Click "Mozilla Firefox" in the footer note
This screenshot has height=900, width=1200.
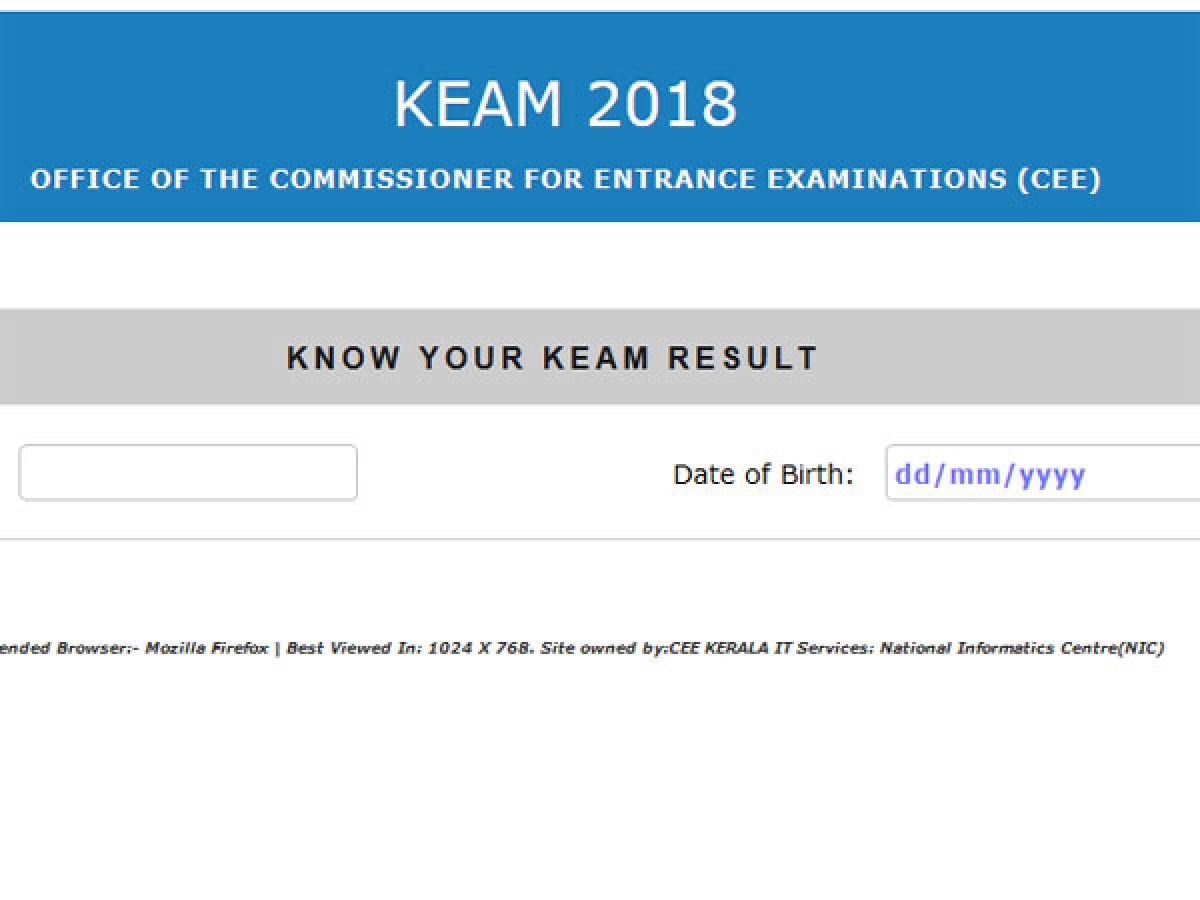point(207,648)
